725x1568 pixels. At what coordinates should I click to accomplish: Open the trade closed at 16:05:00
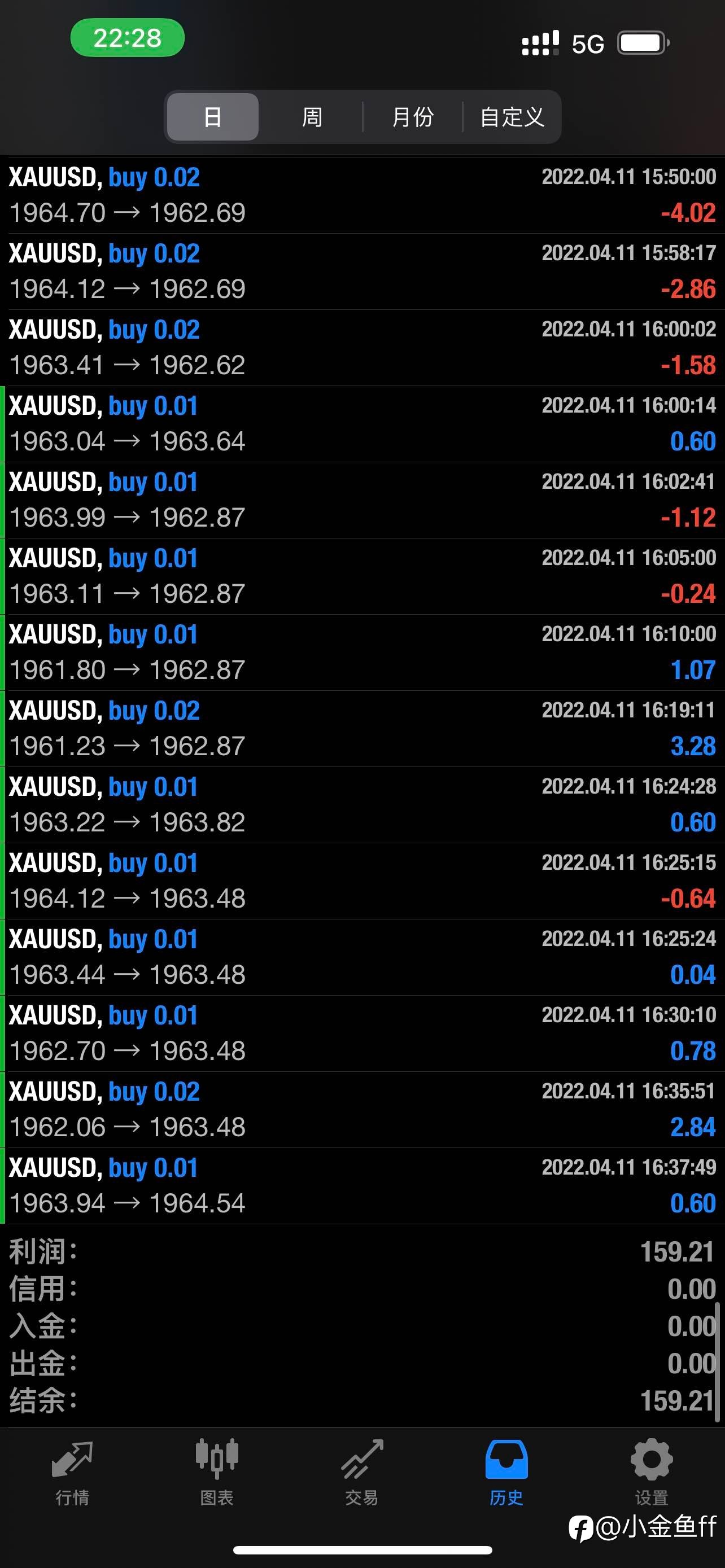click(362, 576)
